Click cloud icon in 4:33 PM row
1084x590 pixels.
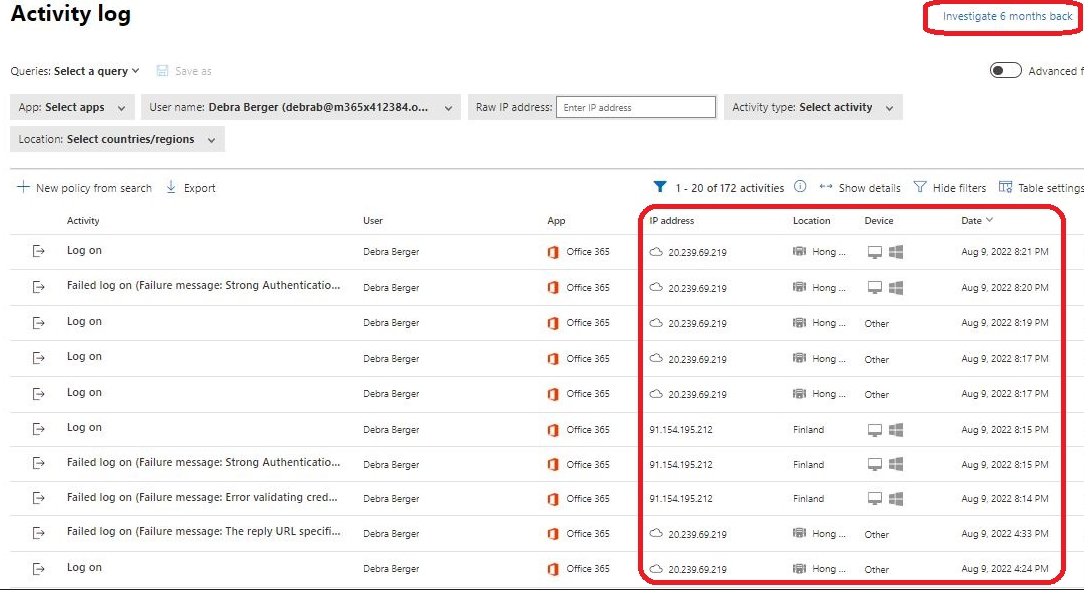[656, 533]
